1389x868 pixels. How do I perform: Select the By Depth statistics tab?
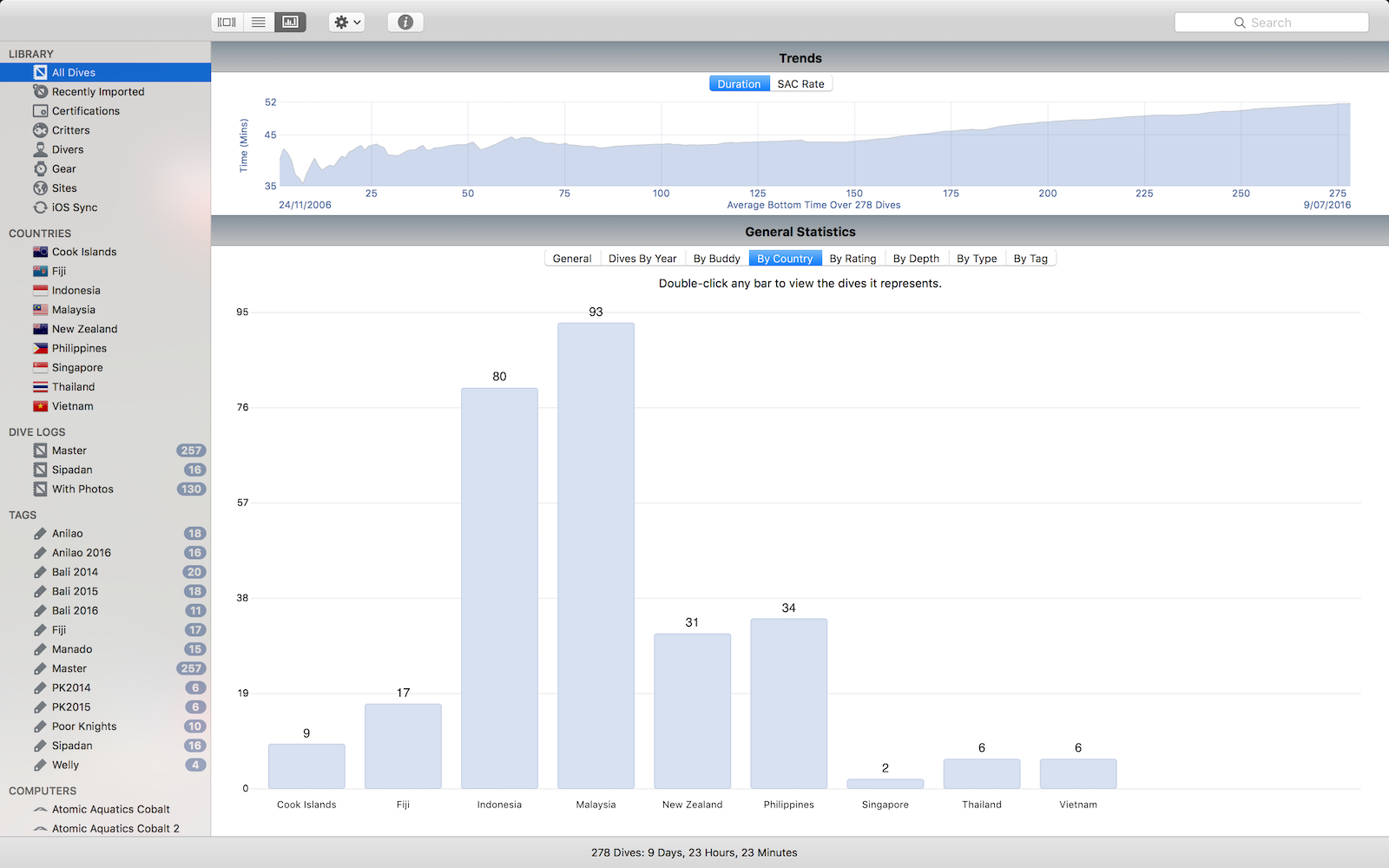click(x=916, y=259)
